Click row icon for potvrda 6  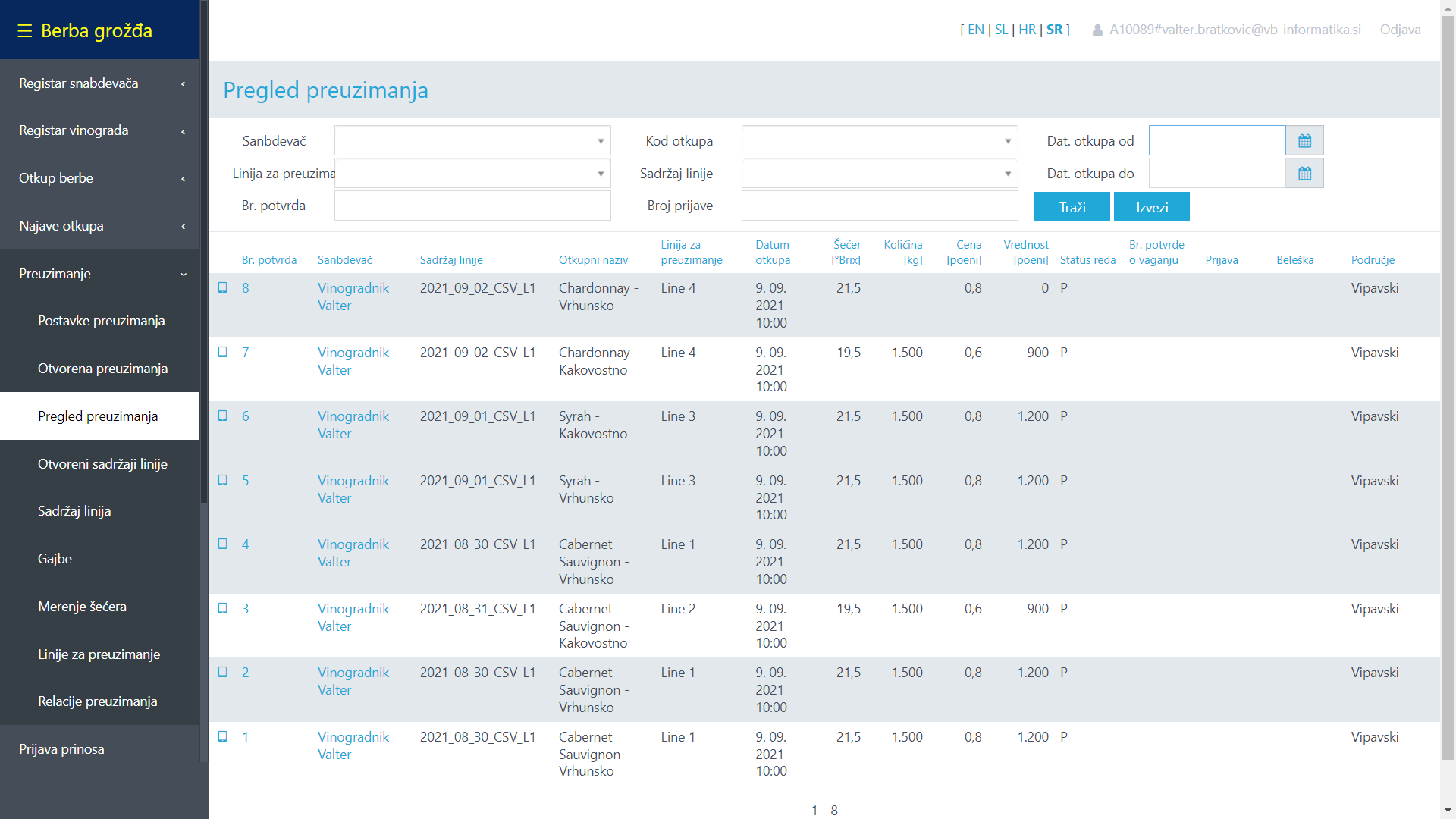pyautogui.click(x=223, y=416)
